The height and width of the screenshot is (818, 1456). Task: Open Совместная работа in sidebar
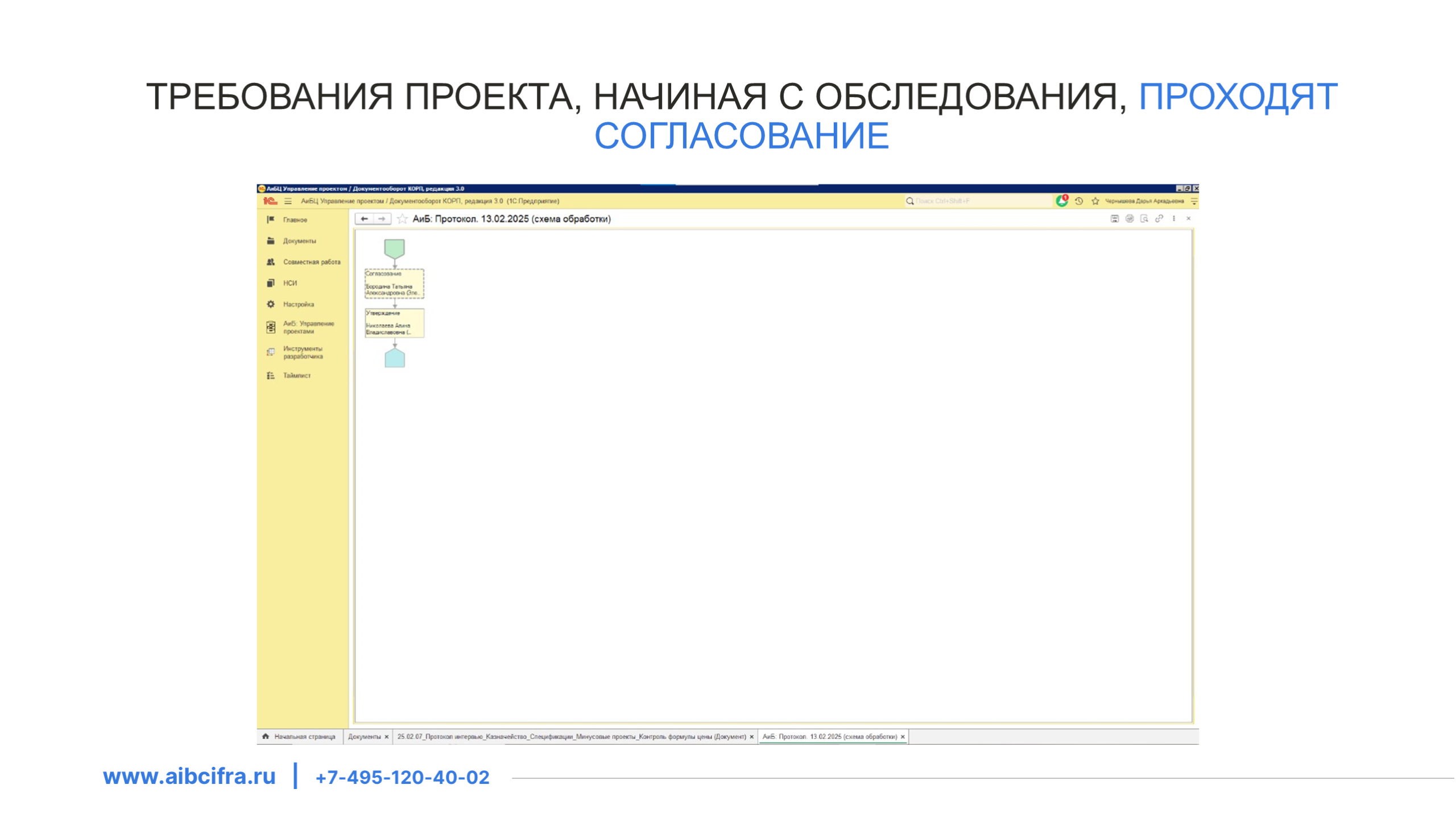[312, 263]
